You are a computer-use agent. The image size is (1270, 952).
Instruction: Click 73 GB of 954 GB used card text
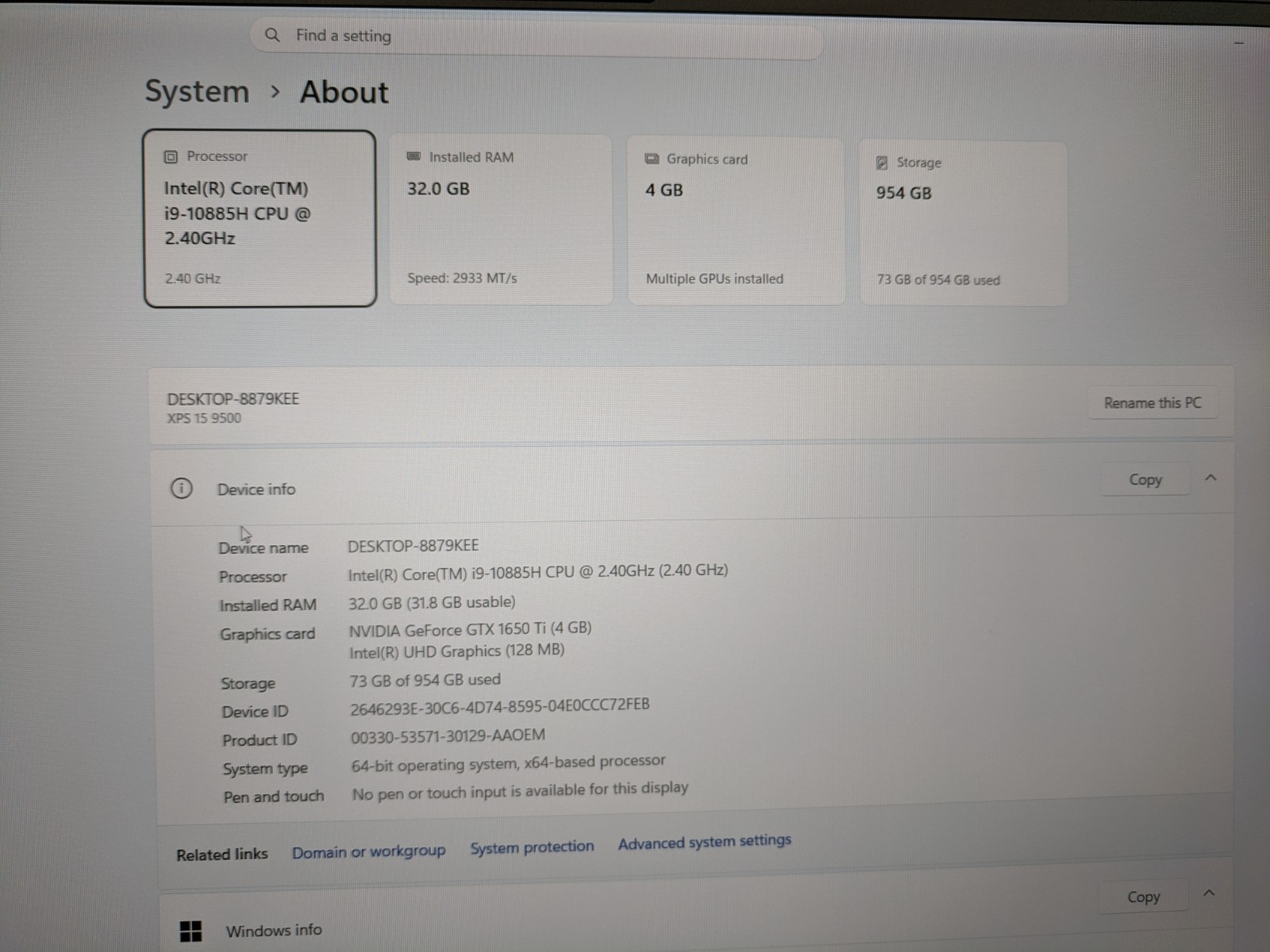tap(938, 279)
